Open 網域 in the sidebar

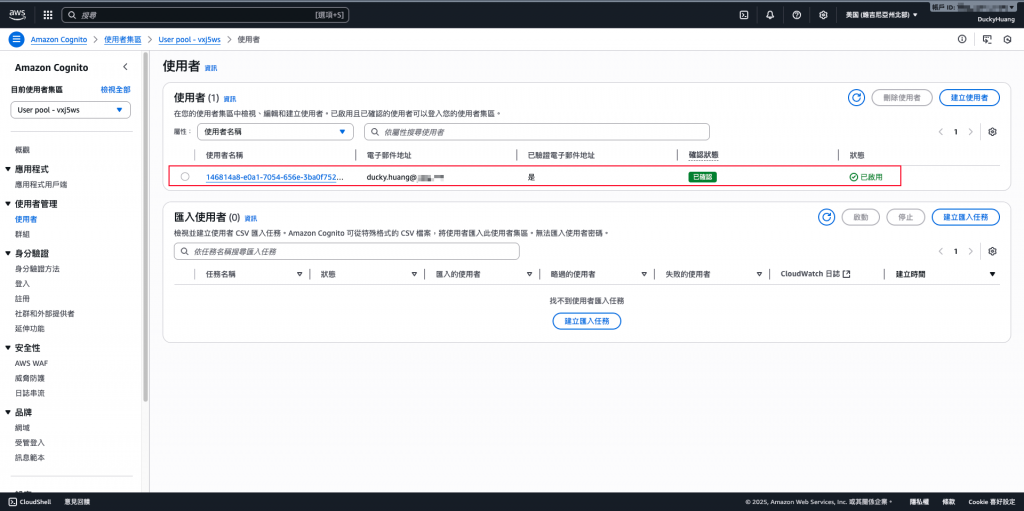click(x=22, y=427)
